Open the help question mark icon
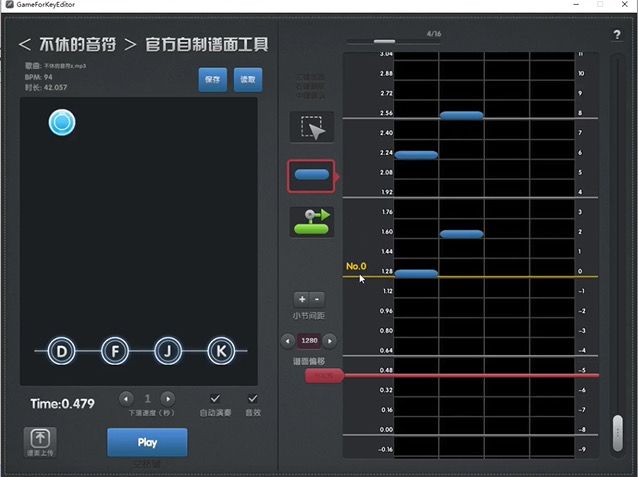 pyautogui.click(x=617, y=35)
